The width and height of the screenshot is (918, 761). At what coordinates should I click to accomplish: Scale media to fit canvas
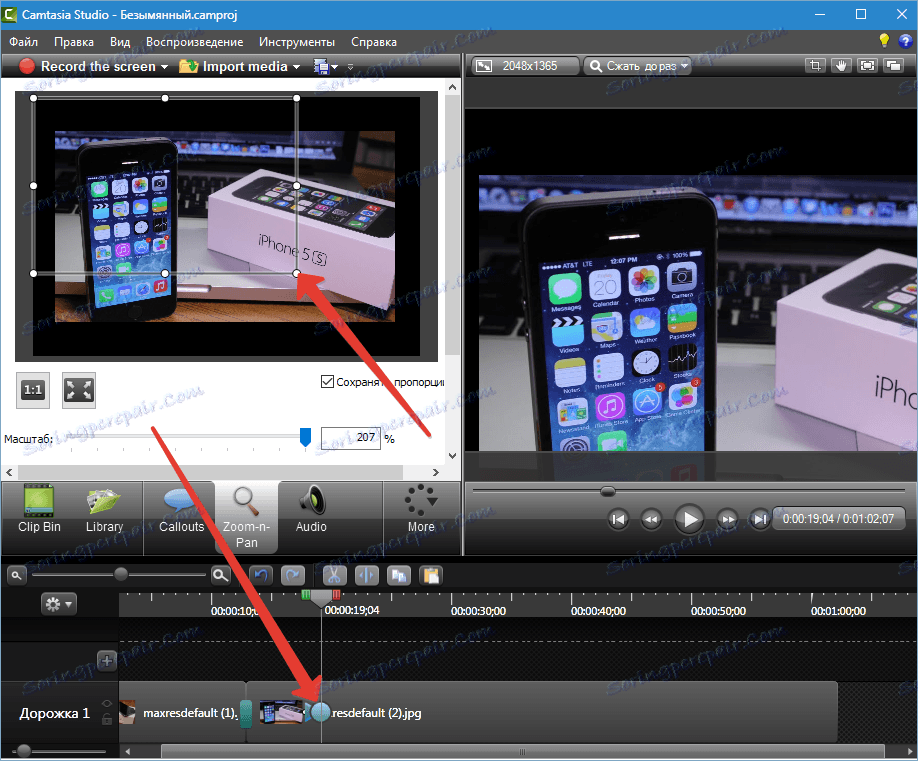click(79, 390)
